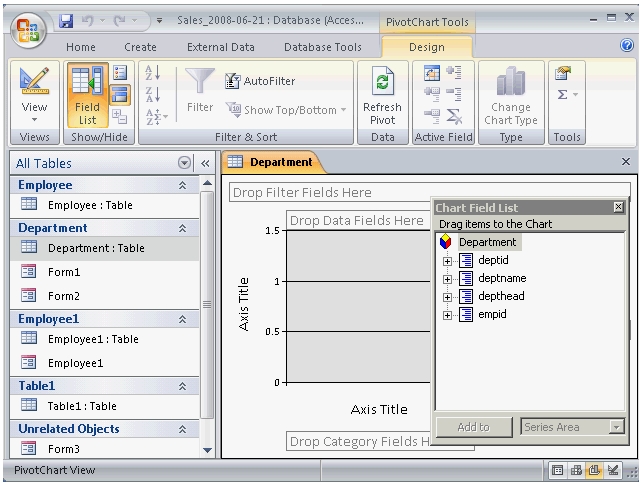Viewport: 642px width, 486px height.
Task: Open the Show Top/Bottom dropdown
Action: 286,110
